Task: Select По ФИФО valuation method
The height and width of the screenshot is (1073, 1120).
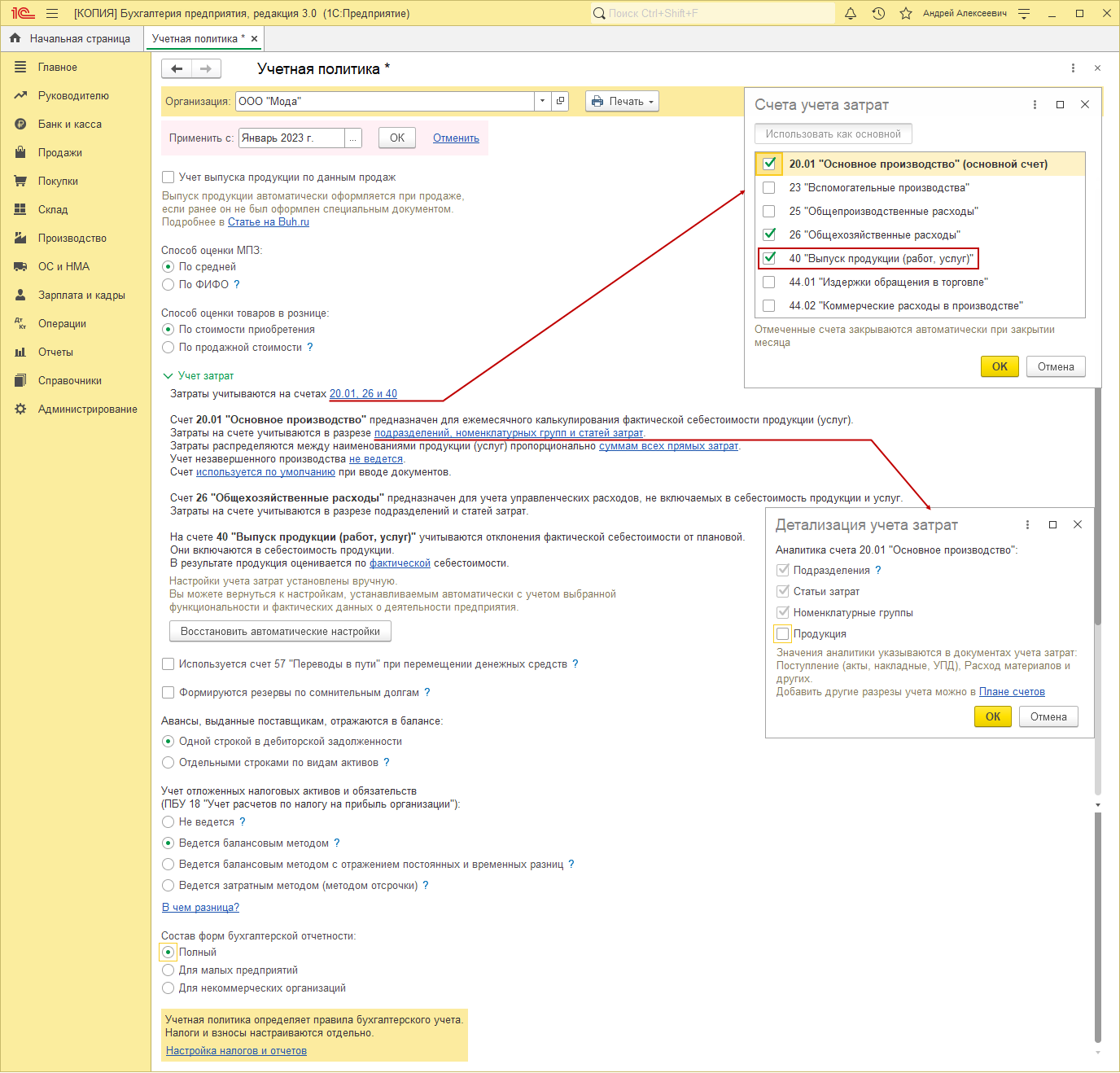Action: click(168, 284)
